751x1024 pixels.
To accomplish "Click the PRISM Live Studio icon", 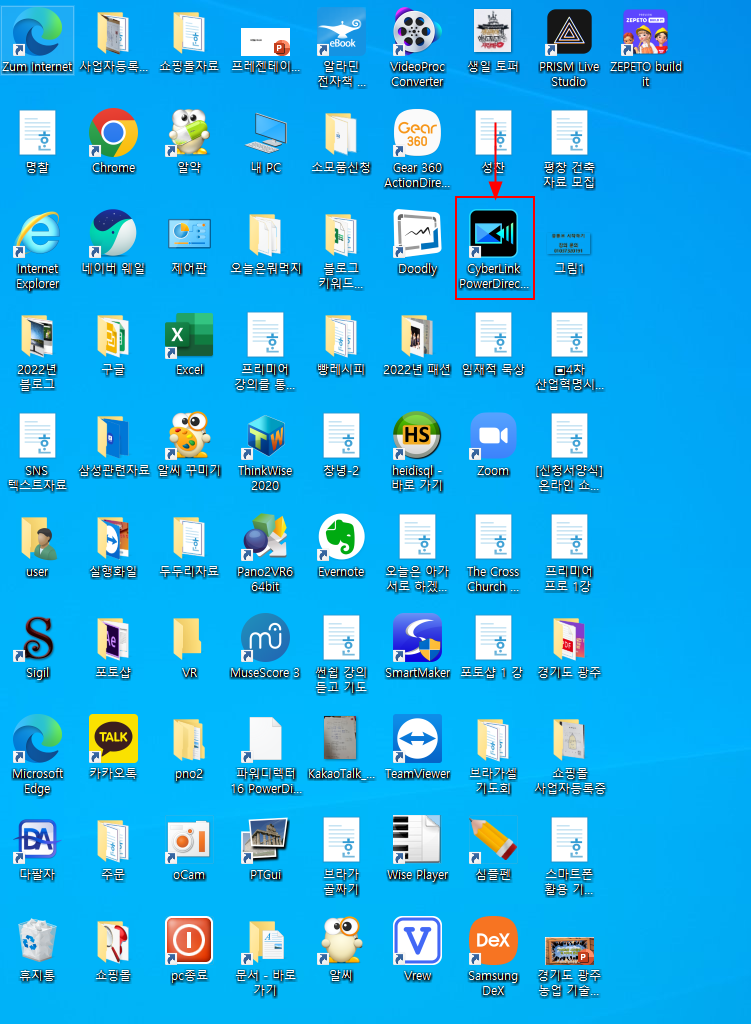I will tap(569, 33).
